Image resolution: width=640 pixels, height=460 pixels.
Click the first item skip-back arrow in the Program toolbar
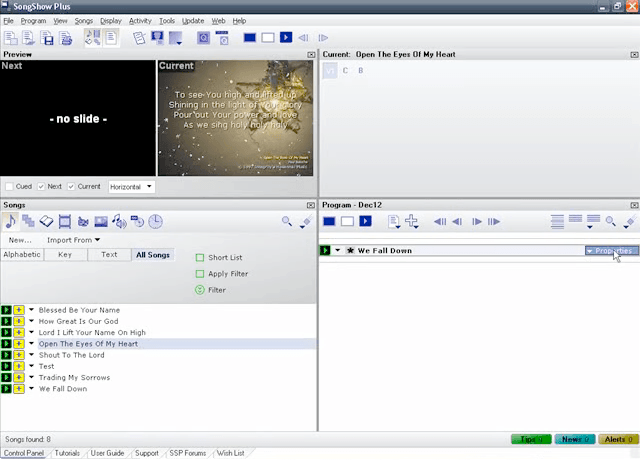[x=439, y=222]
